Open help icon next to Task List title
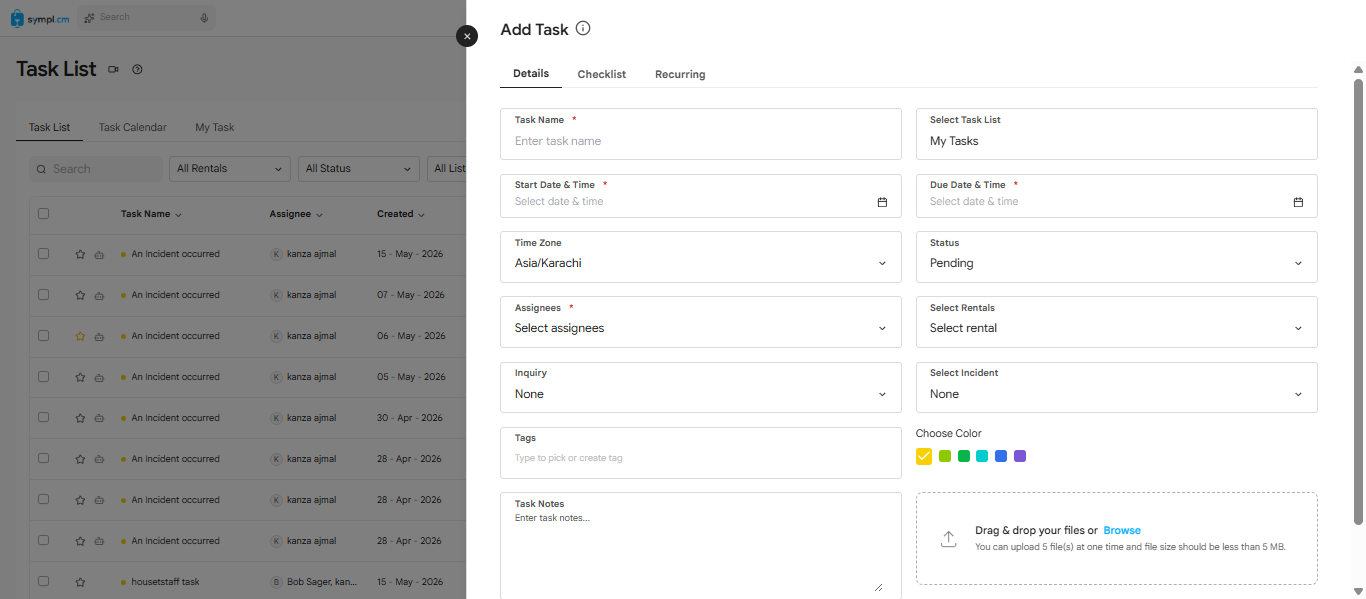 click(x=137, y=69)
